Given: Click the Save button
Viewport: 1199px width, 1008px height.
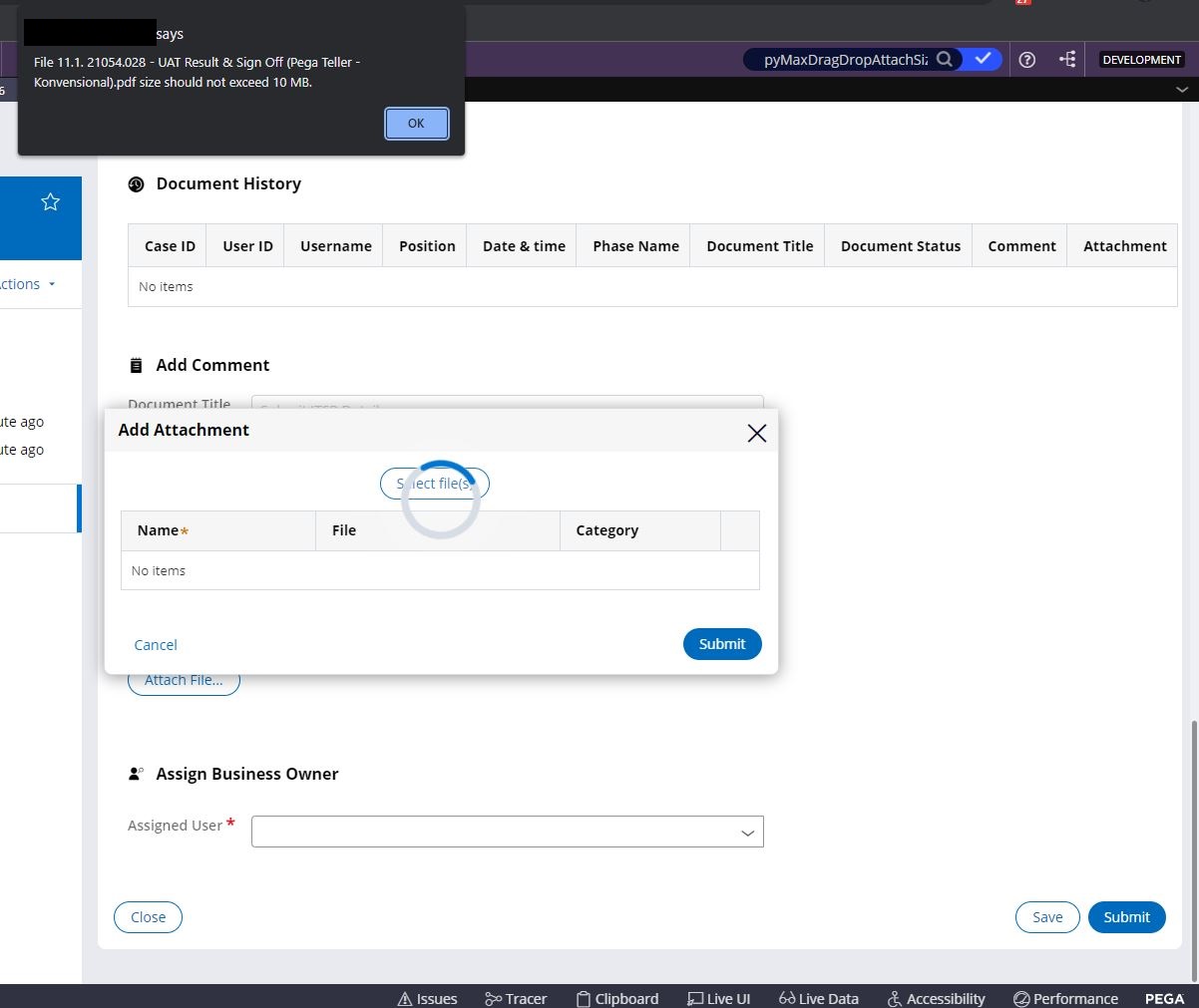Looking at the screenshot, I should click(1046, 917).
